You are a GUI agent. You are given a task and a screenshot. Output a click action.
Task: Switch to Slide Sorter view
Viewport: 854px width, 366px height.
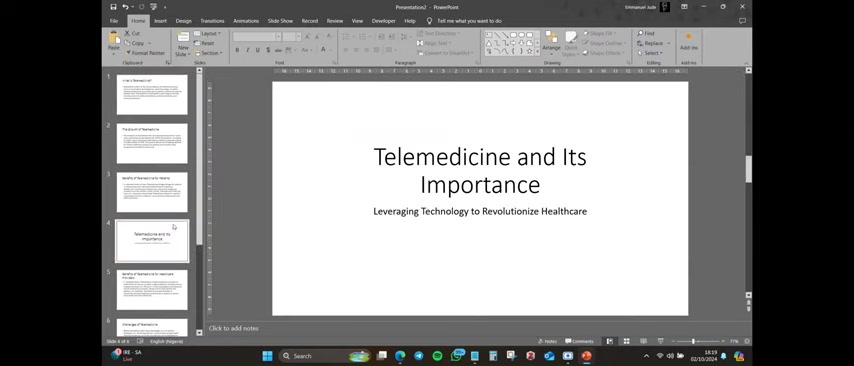point(626,341)
